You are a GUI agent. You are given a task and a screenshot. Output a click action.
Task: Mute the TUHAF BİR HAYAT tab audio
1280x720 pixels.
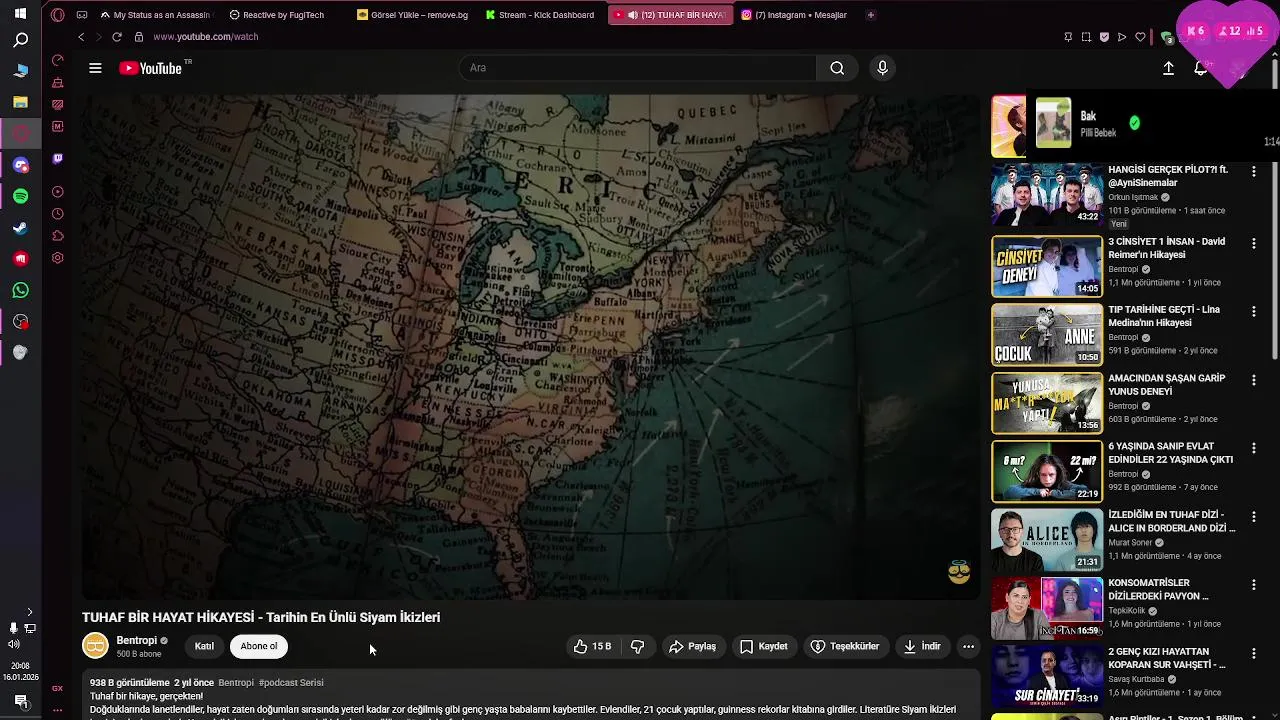pos(632,15)
